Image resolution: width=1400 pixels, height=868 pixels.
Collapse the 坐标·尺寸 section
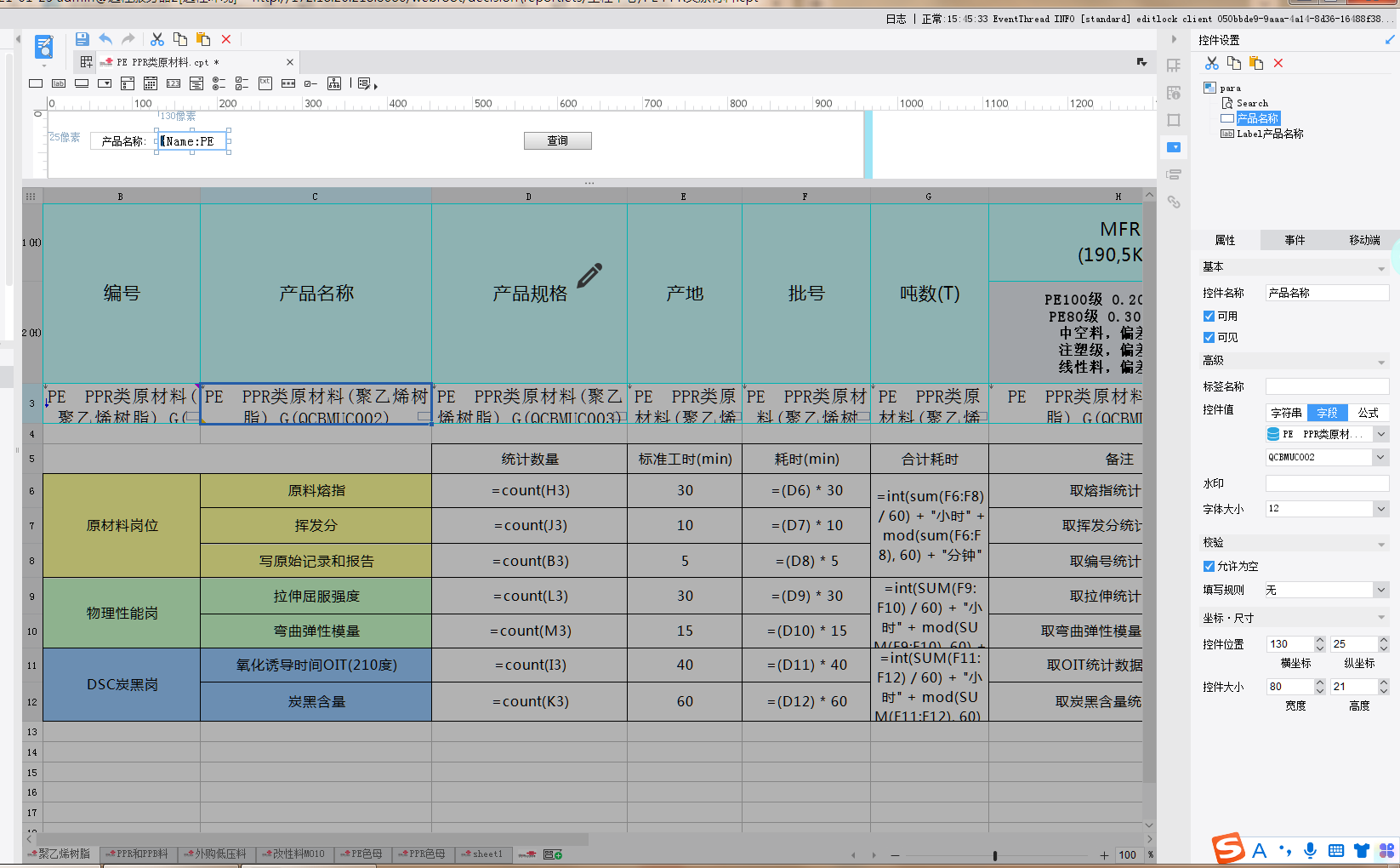[1380, 619]
